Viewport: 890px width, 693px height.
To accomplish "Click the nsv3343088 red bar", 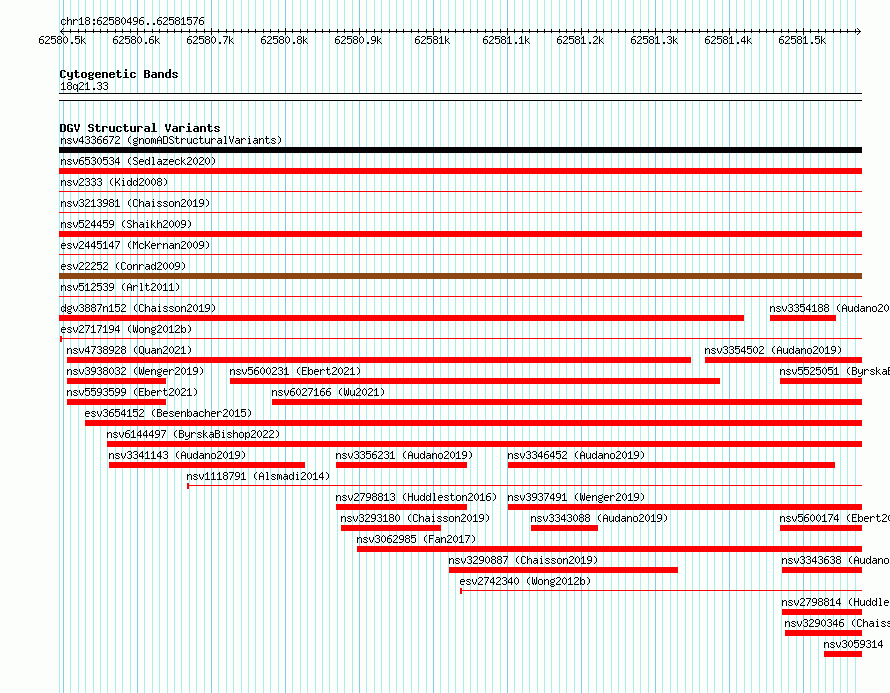I will coord(564,528).
